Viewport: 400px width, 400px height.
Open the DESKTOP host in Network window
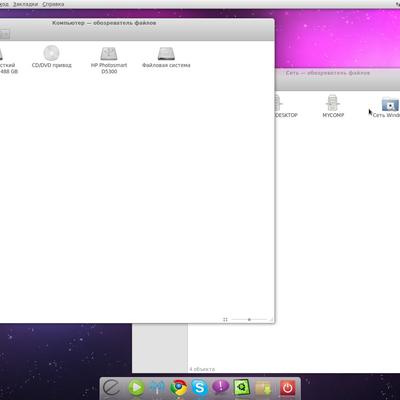[x=285, y=106]
